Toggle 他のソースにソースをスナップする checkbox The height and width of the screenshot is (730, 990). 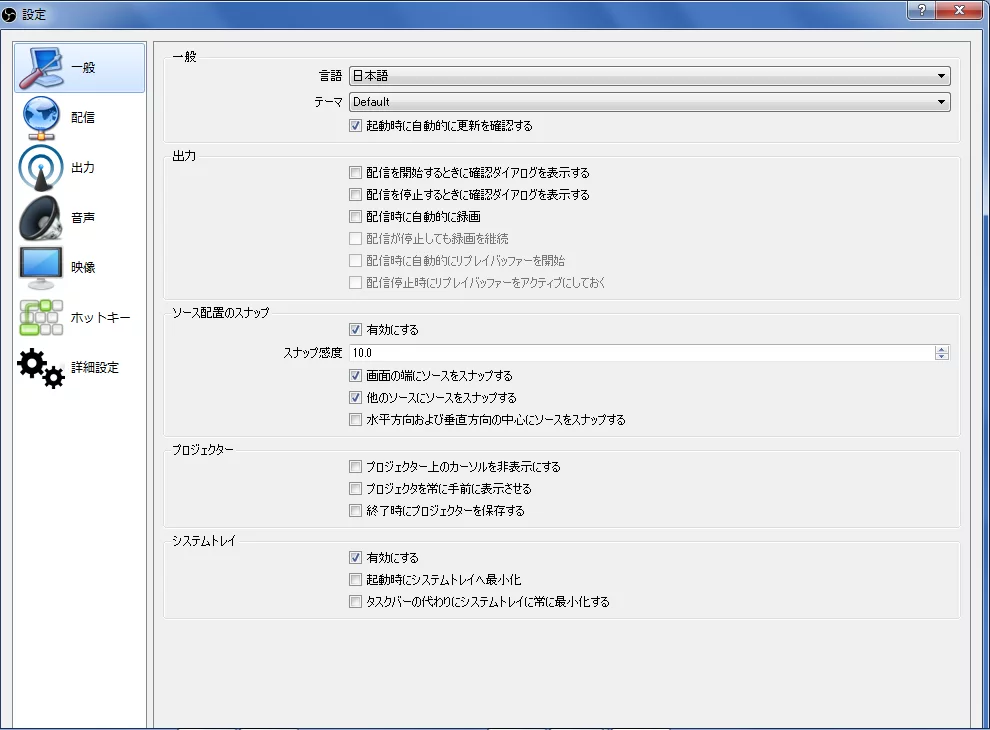click(x=355, y=398)
